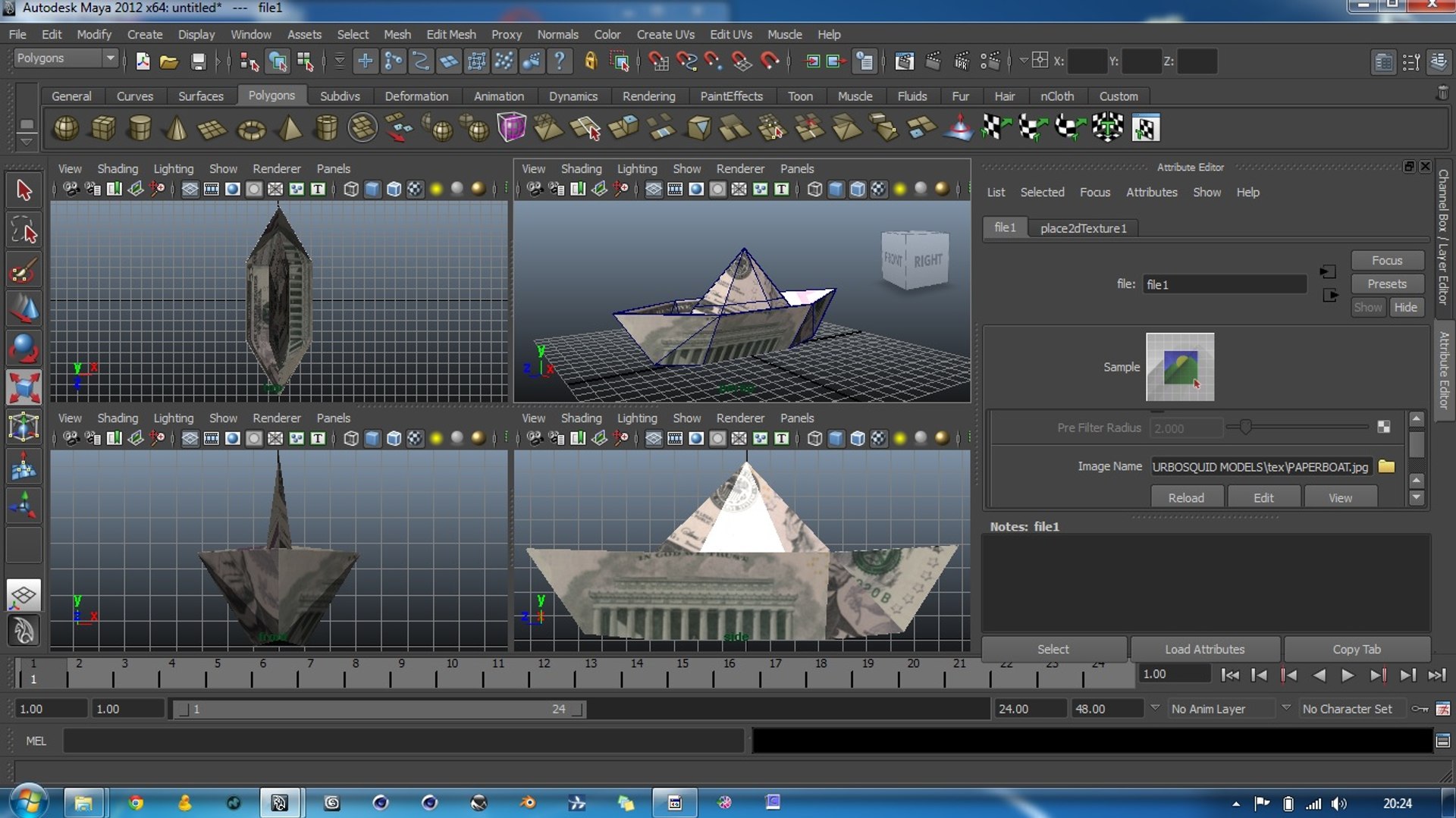Open the Attribute Editor Focus menu

(1094, 193)
